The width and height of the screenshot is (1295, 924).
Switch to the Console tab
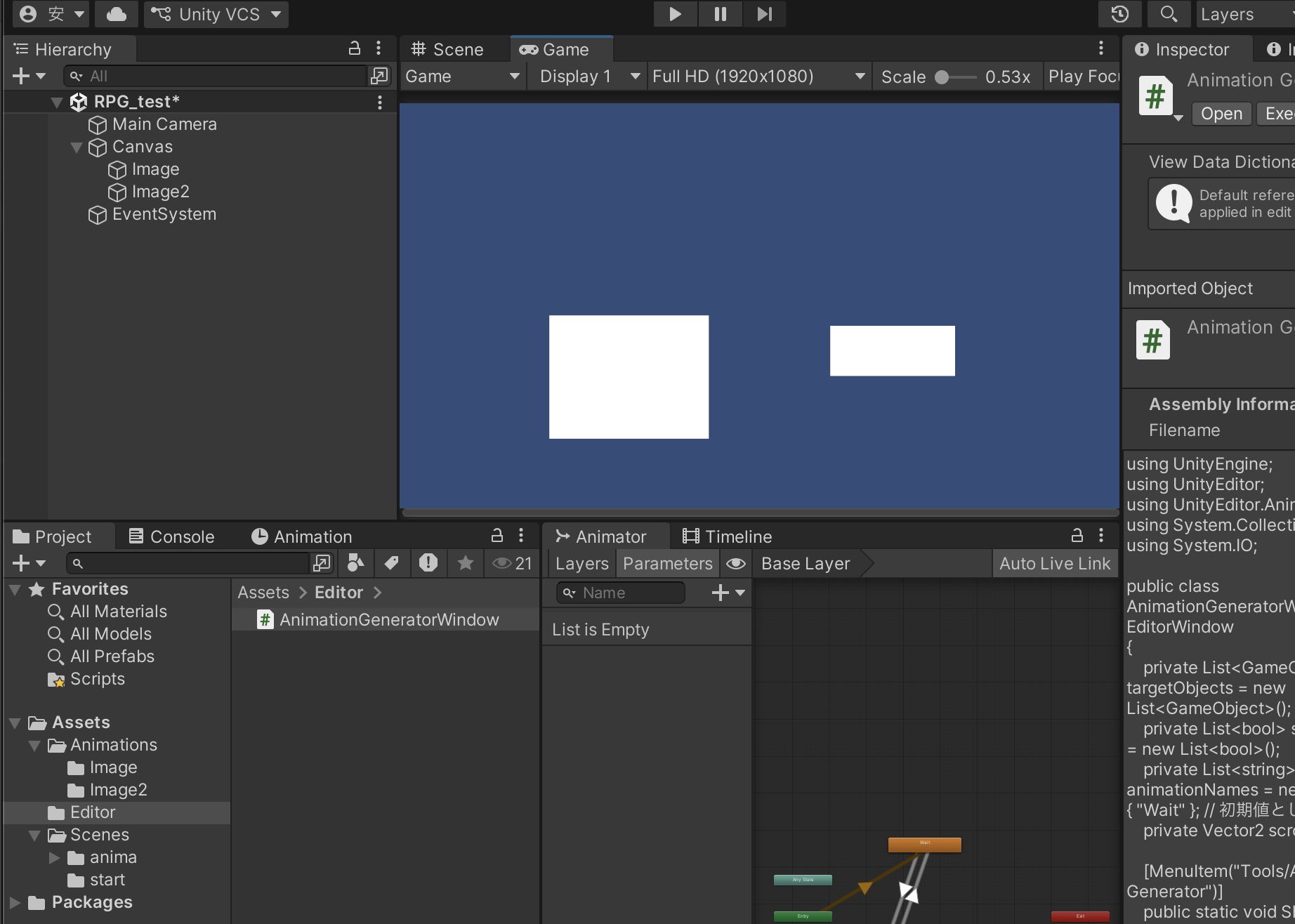pos(172,537)
